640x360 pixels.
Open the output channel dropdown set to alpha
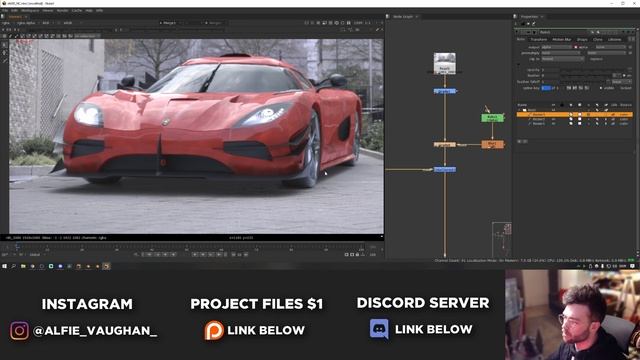click(557, 47)
